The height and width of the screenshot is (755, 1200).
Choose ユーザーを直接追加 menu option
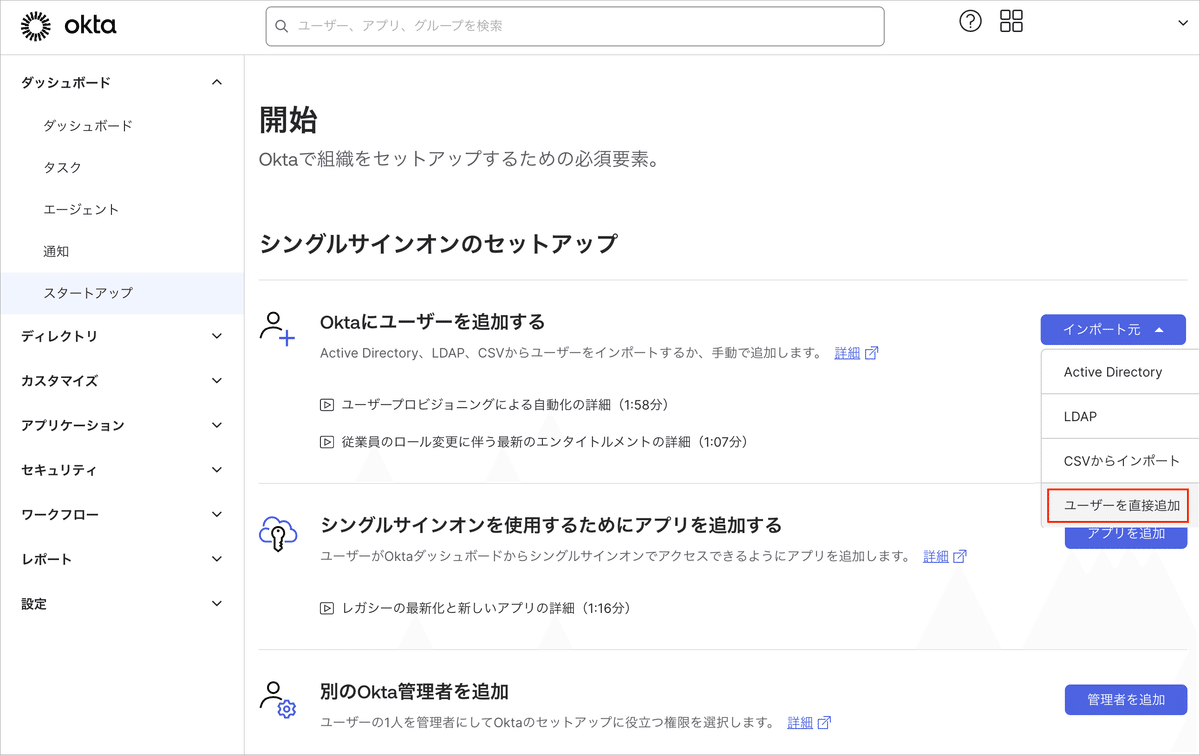coord(1121,505)
